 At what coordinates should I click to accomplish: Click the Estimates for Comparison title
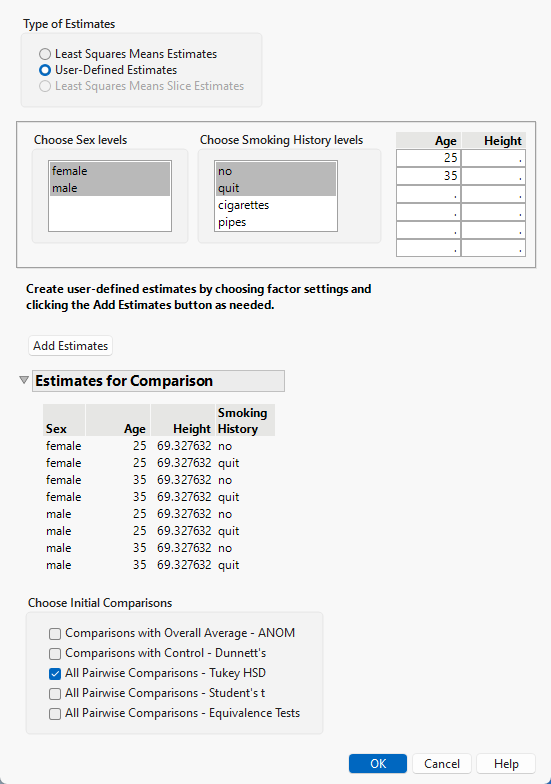[x=158, y=381]
